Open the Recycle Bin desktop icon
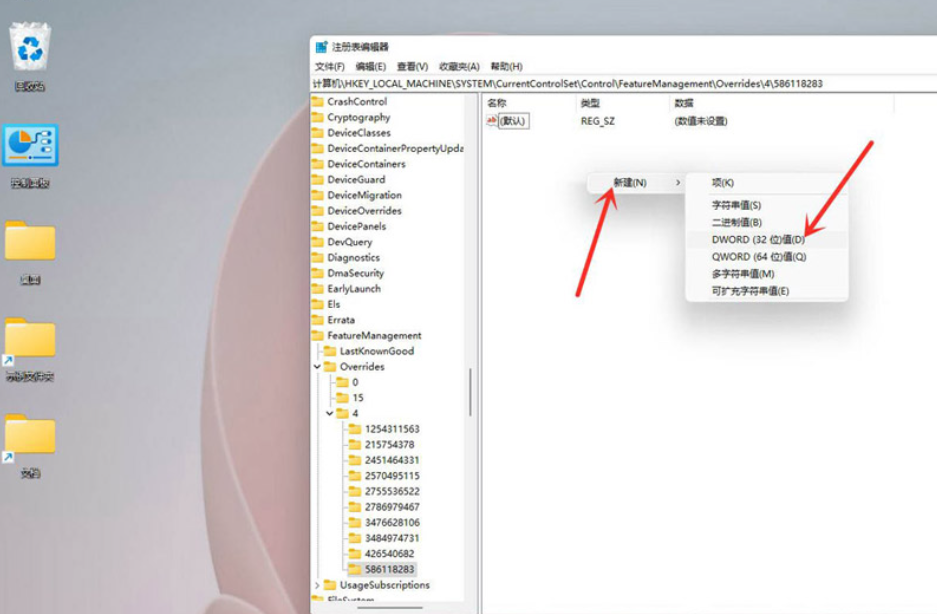Viewport: 937px width, 614px height. pyautogui.click(x=30, y=48)
